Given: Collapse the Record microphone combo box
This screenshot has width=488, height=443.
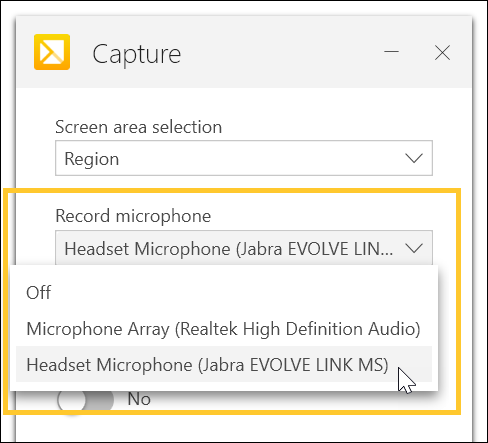Looking at the screenshot, I should point(244,248).
